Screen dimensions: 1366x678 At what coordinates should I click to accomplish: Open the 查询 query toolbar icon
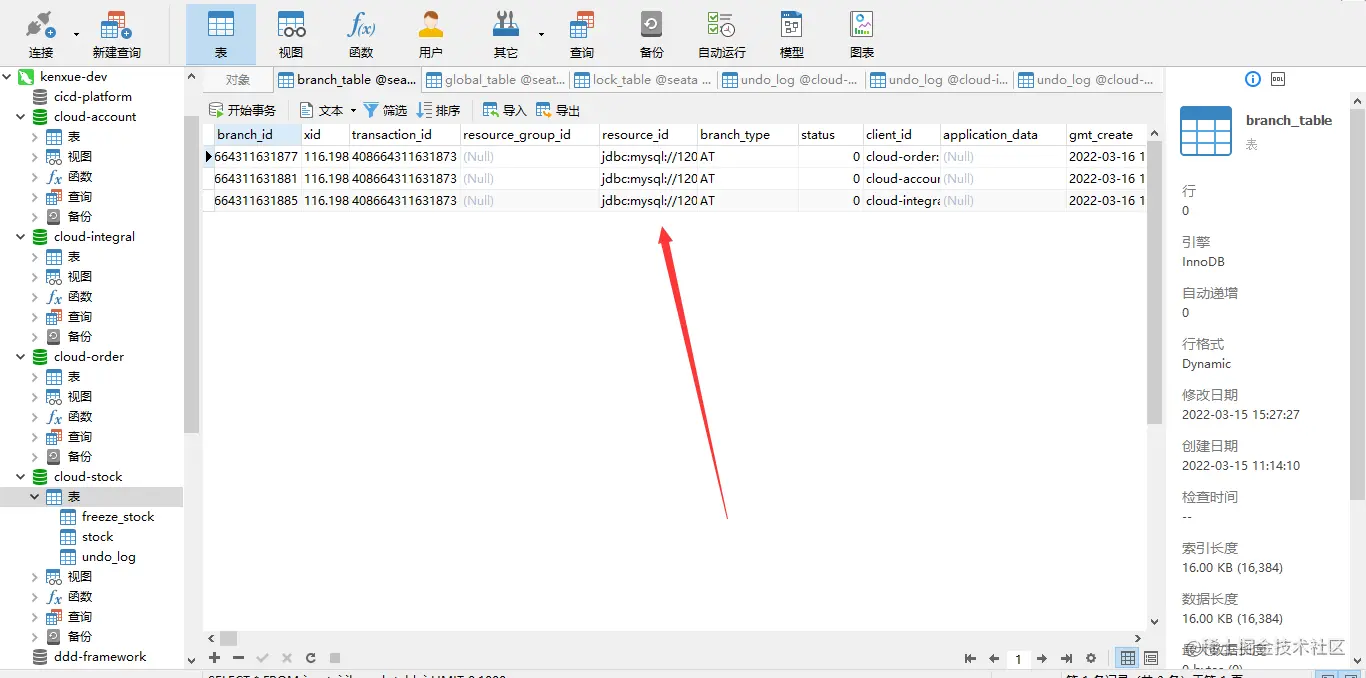[581, 34]
